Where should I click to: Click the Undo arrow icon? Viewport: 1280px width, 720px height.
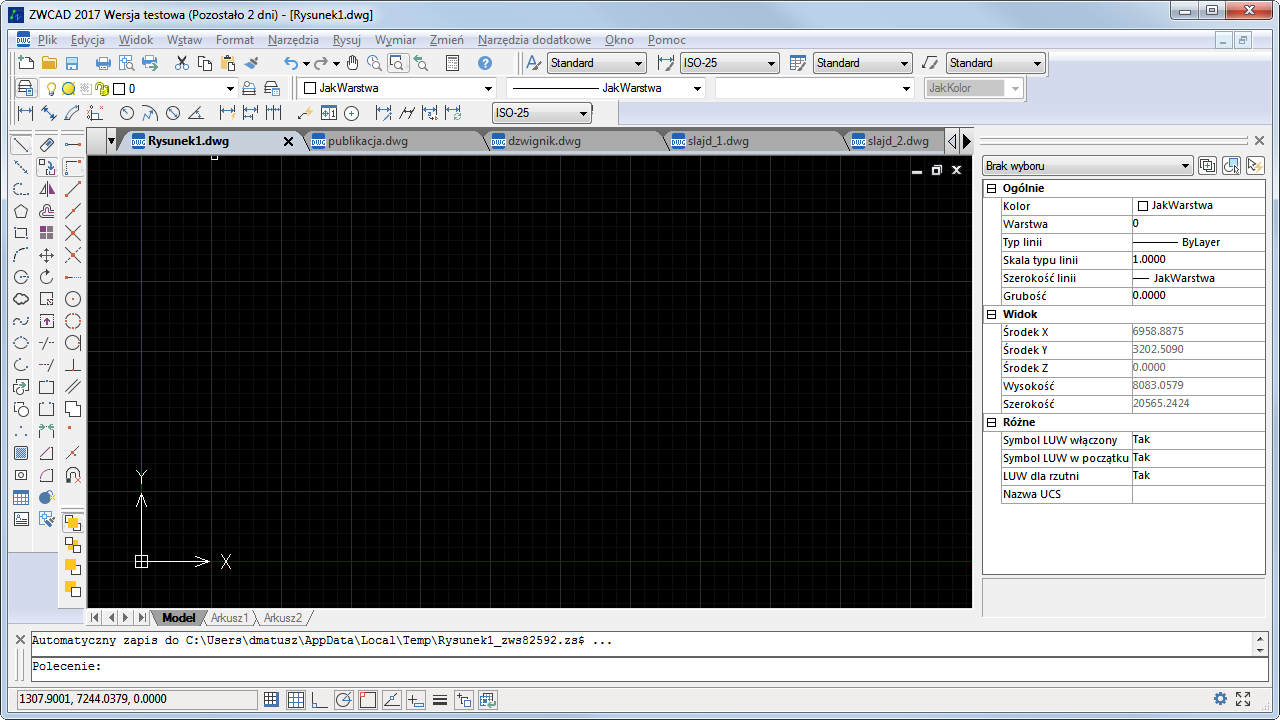pos(290,63)
